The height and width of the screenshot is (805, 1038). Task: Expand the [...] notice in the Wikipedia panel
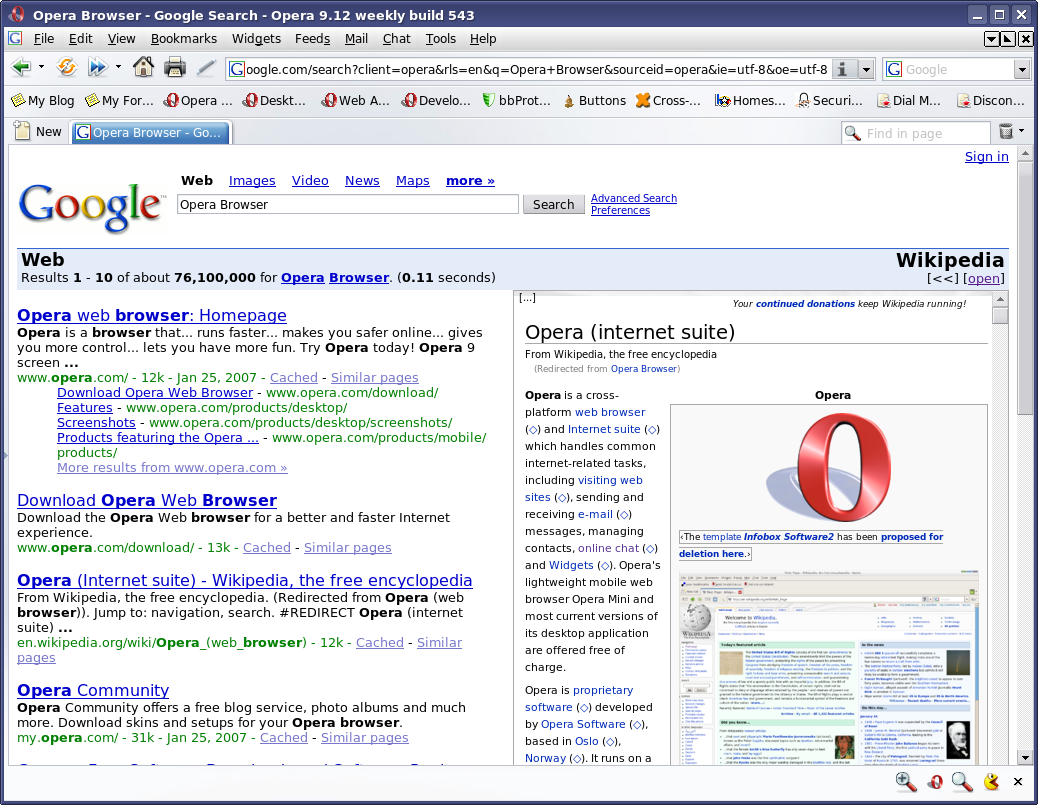(x=527, y=297)
